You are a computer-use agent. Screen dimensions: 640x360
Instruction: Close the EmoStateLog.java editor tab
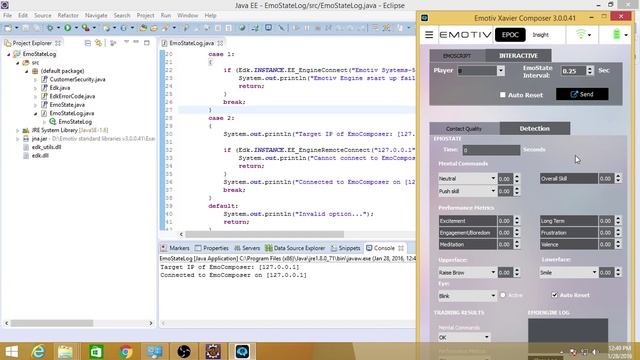coord(220,43)
